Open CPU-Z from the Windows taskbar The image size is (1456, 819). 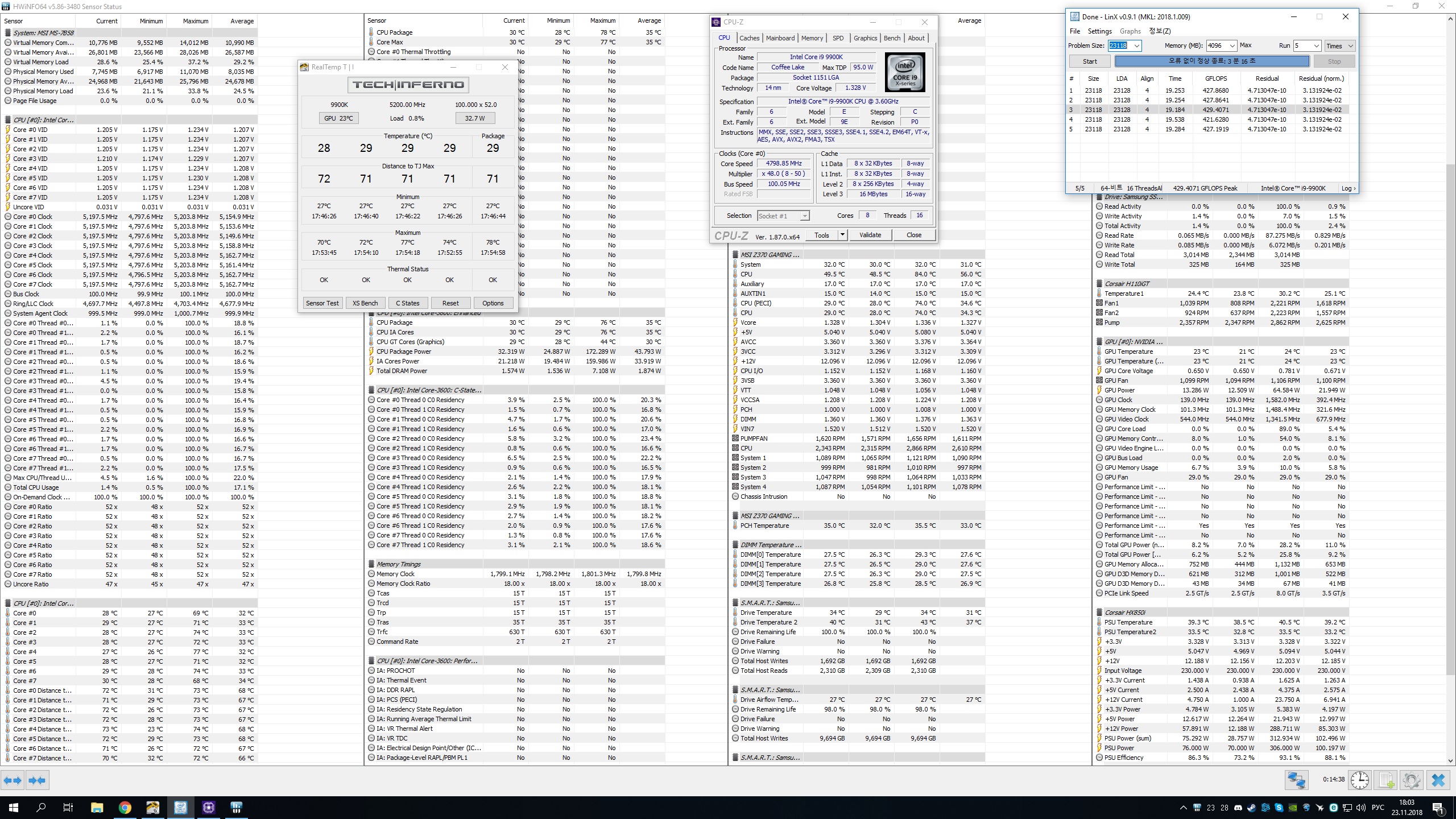click(208, 807)
